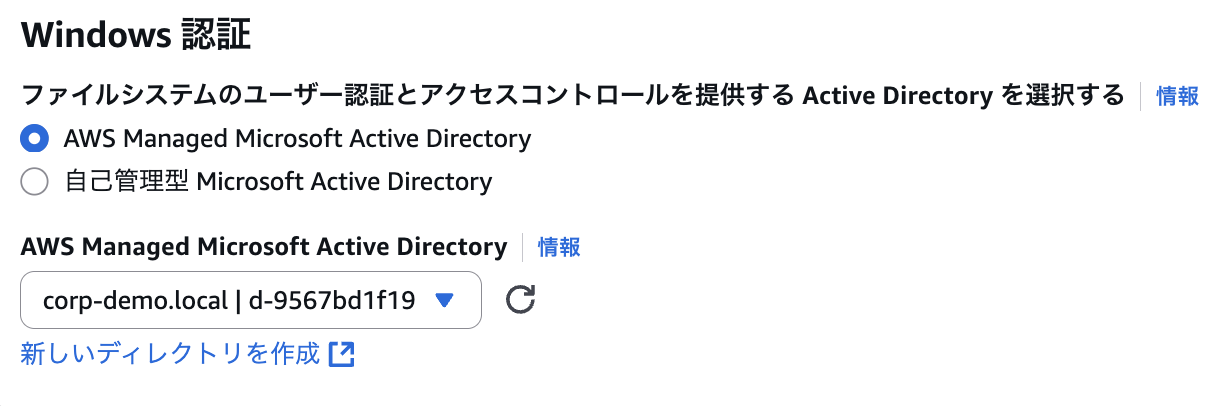The width and height of the screenshot is (1208, 406).
Task: Select the AWS Managed Microsoft Active Directory radio
Action: click(x=35, y=137)
